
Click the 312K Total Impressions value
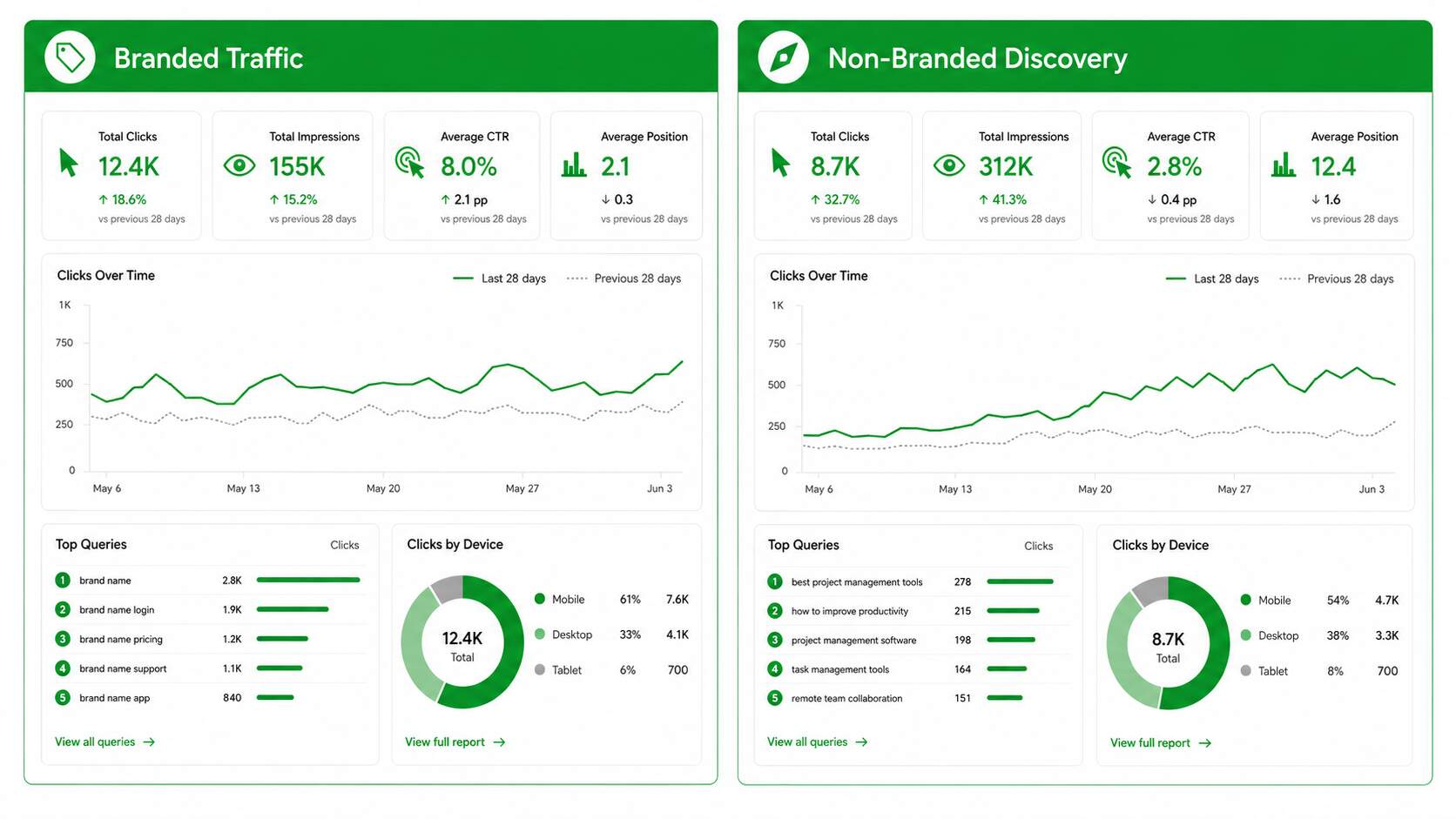(x=1006, y=166)
